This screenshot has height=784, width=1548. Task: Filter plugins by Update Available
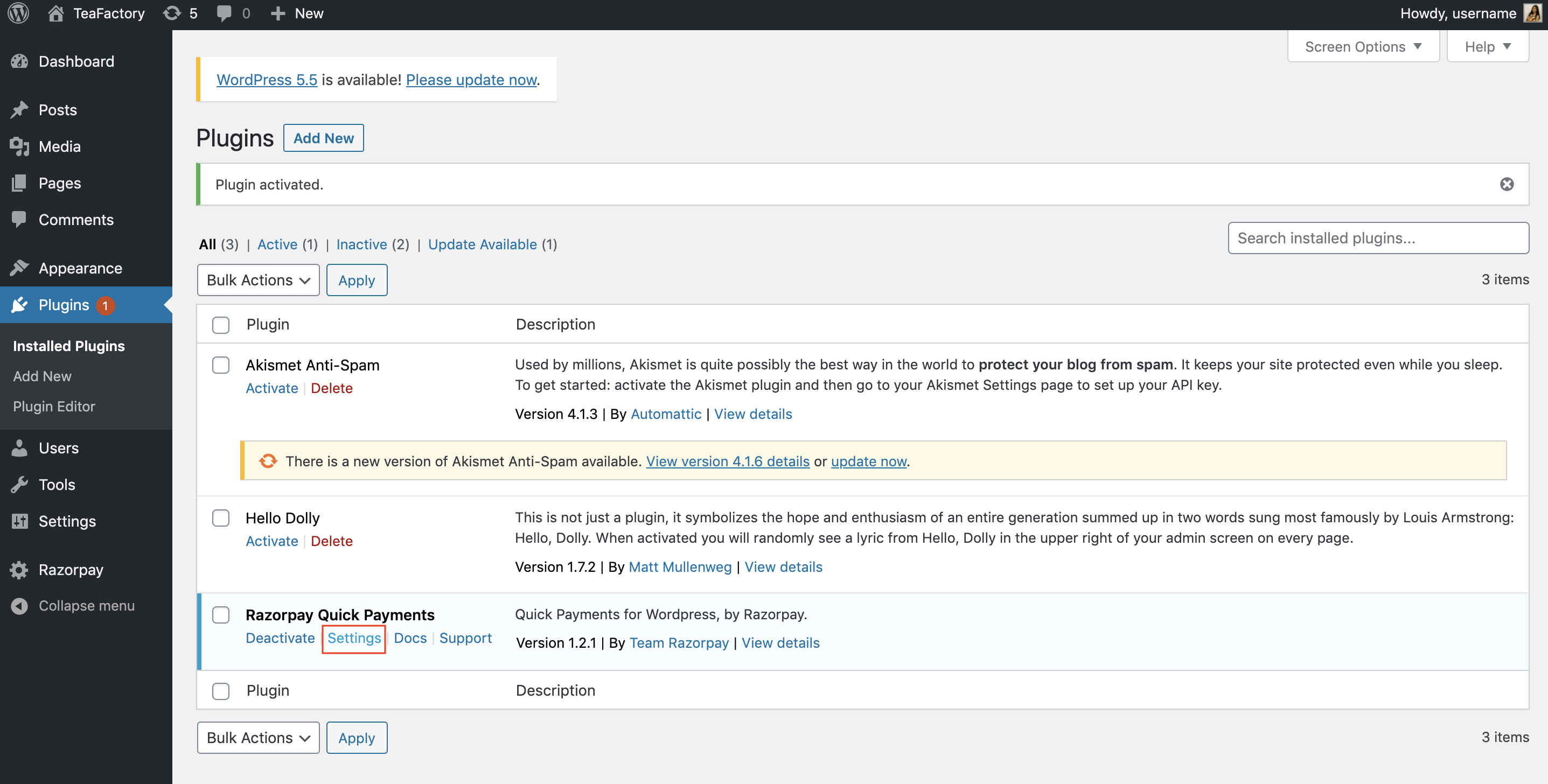point(482,244)
